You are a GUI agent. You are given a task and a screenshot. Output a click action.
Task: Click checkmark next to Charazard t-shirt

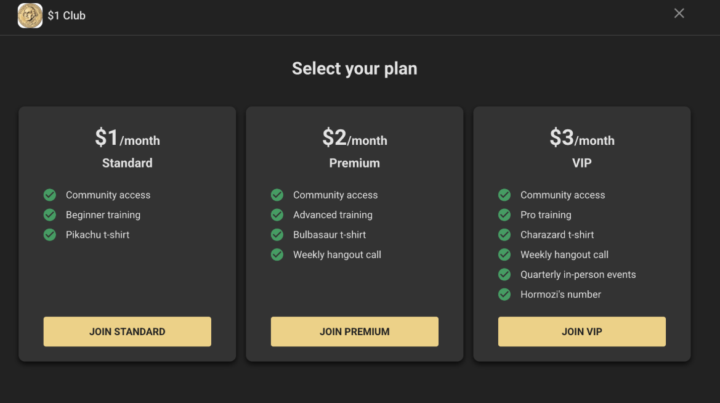pos(504,235)
